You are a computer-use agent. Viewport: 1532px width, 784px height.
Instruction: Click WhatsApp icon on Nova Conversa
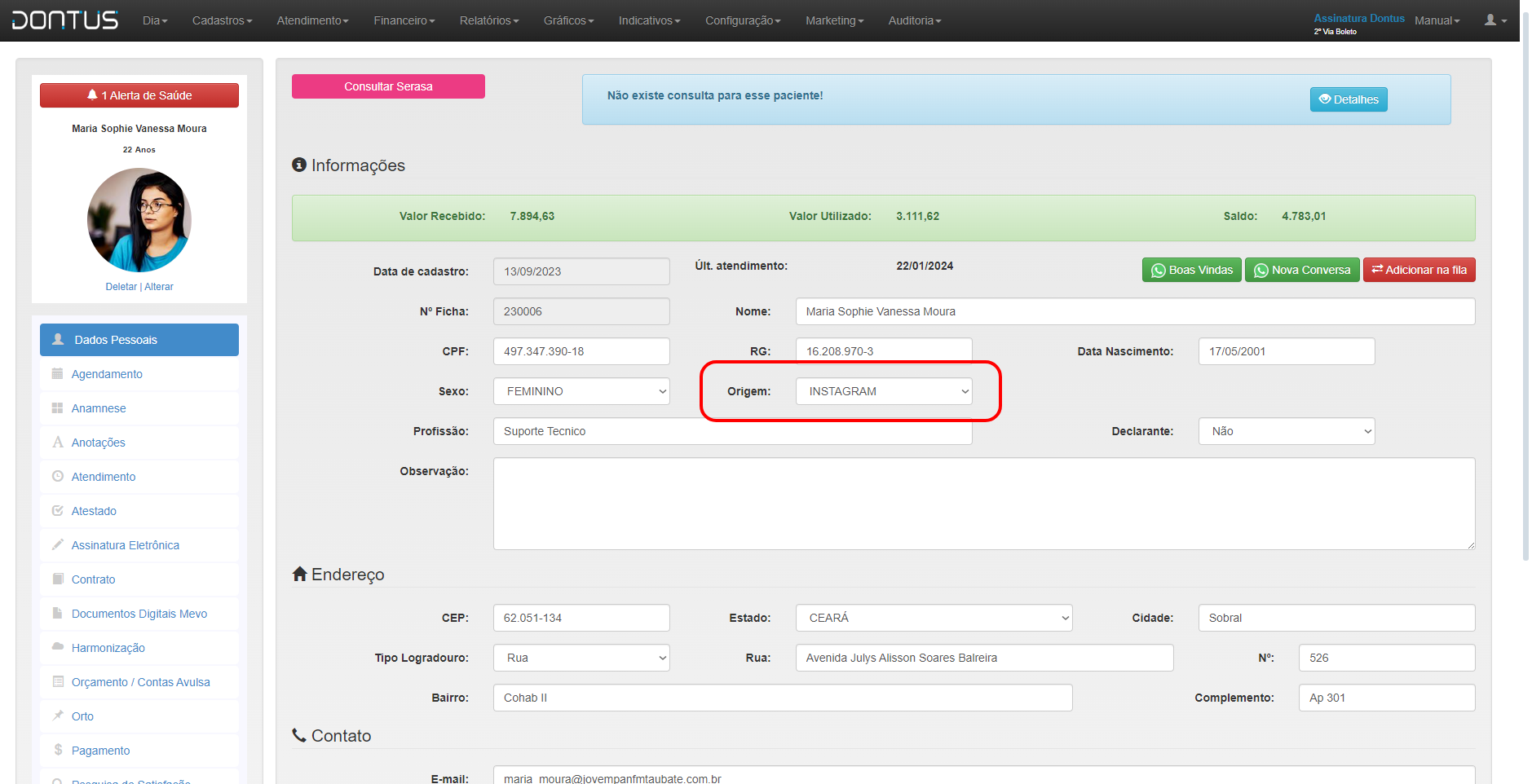pos(1260,271)
